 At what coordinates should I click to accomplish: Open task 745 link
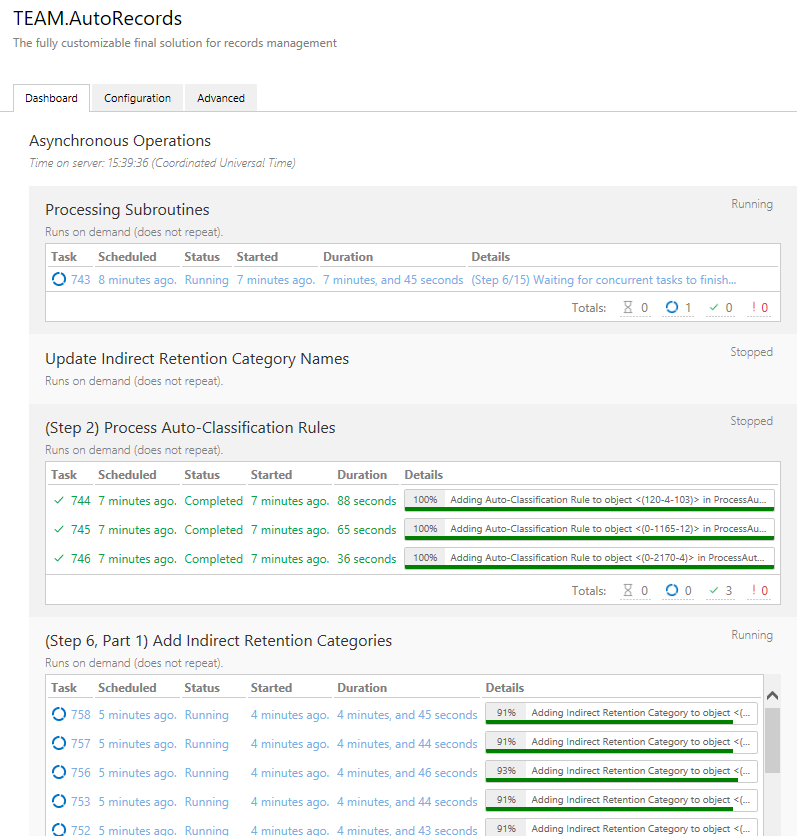pyautogui.click(x=80, y=529)
